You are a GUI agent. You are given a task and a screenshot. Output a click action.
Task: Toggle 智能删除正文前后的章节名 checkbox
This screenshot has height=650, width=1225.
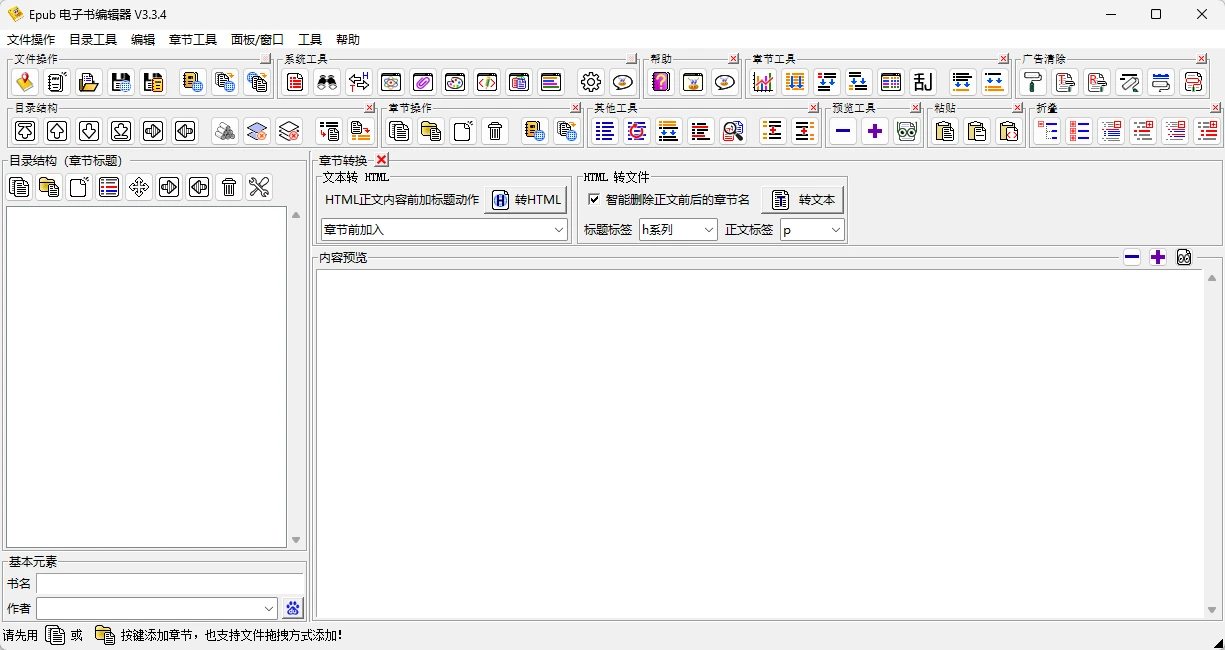click(594, 200)
